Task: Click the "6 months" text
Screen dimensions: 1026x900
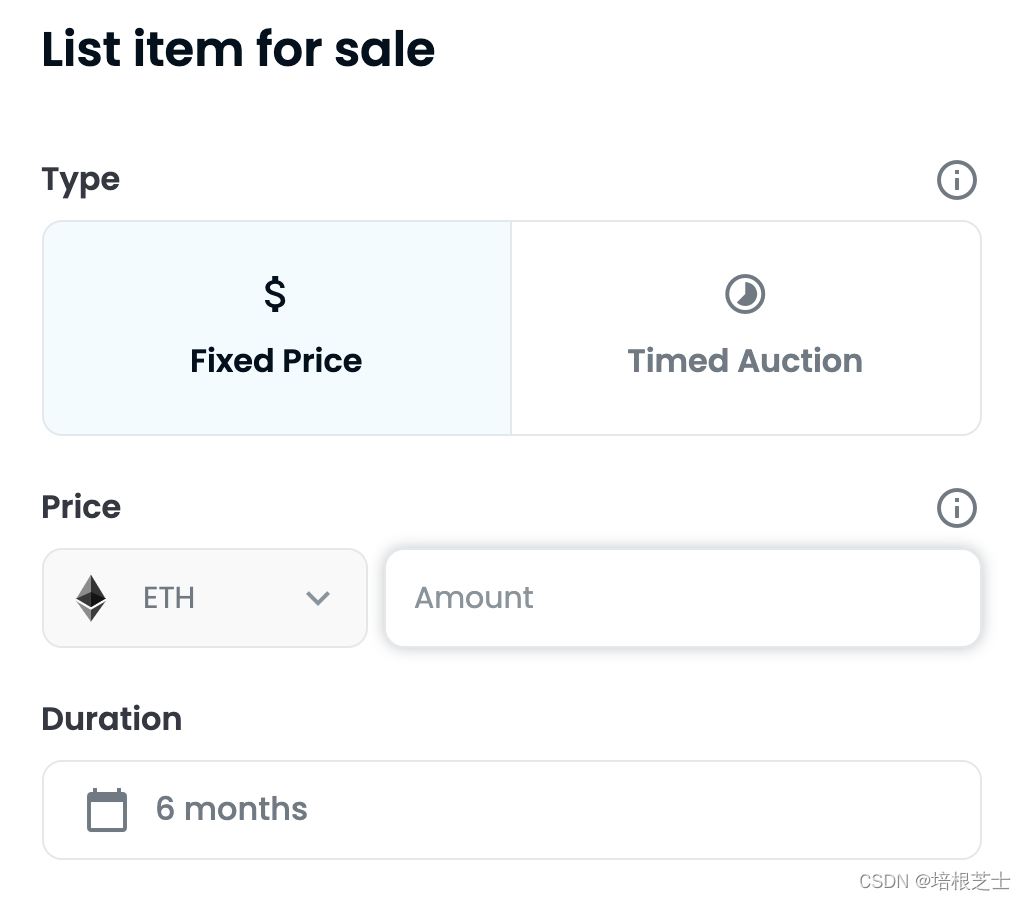Action: (231, 809)
